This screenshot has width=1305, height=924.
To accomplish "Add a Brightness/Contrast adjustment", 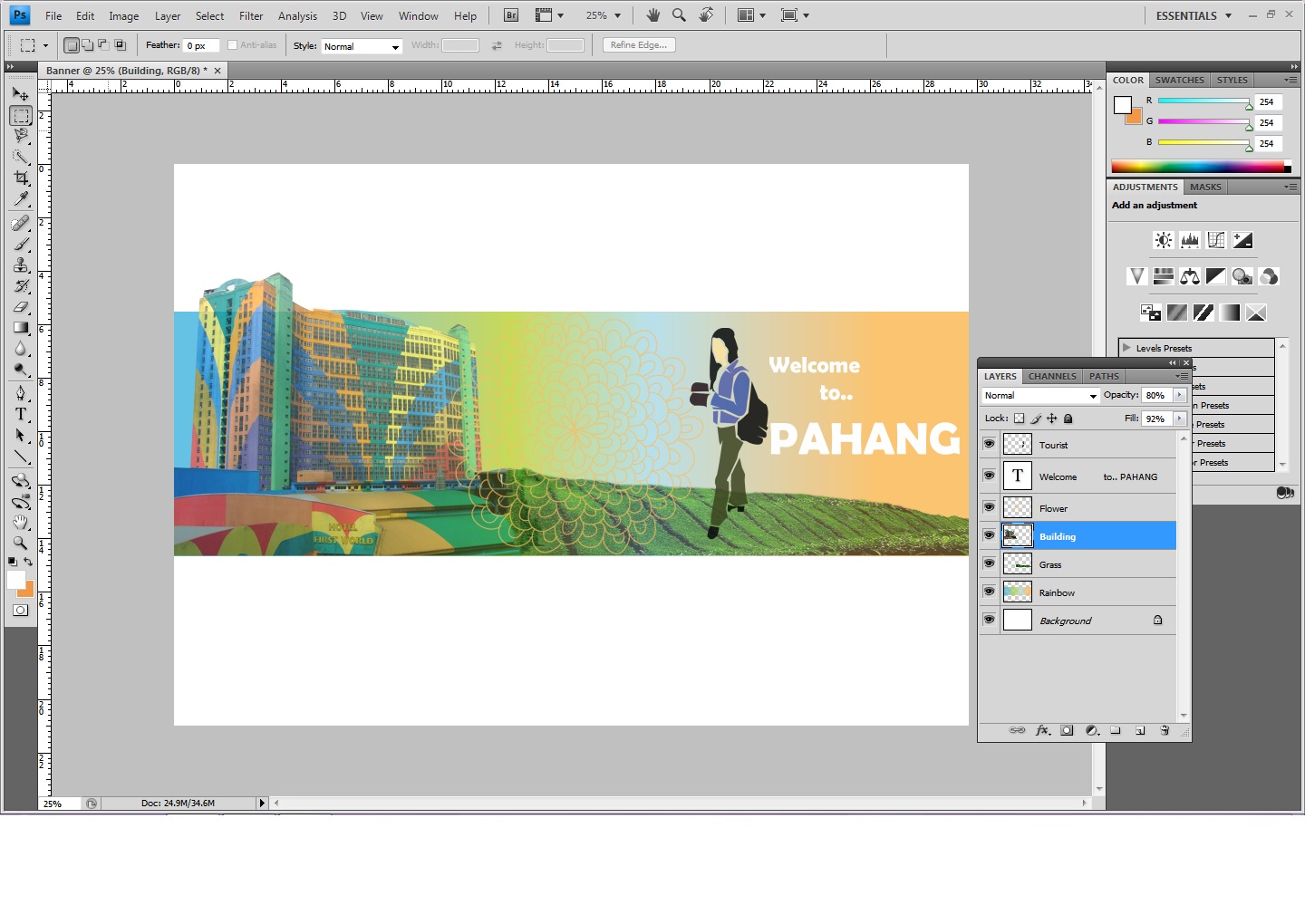I will (1164, 240).
